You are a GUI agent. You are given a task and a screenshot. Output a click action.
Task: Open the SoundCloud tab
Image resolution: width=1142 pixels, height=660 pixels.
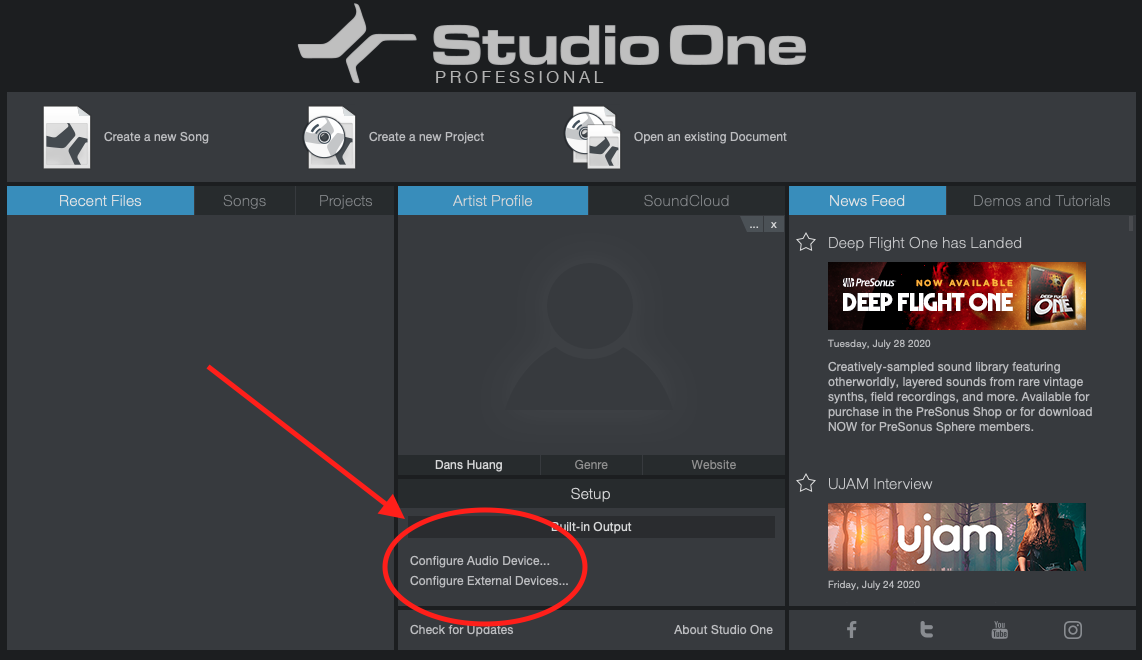pyautogui.click(x=688, y=200)
